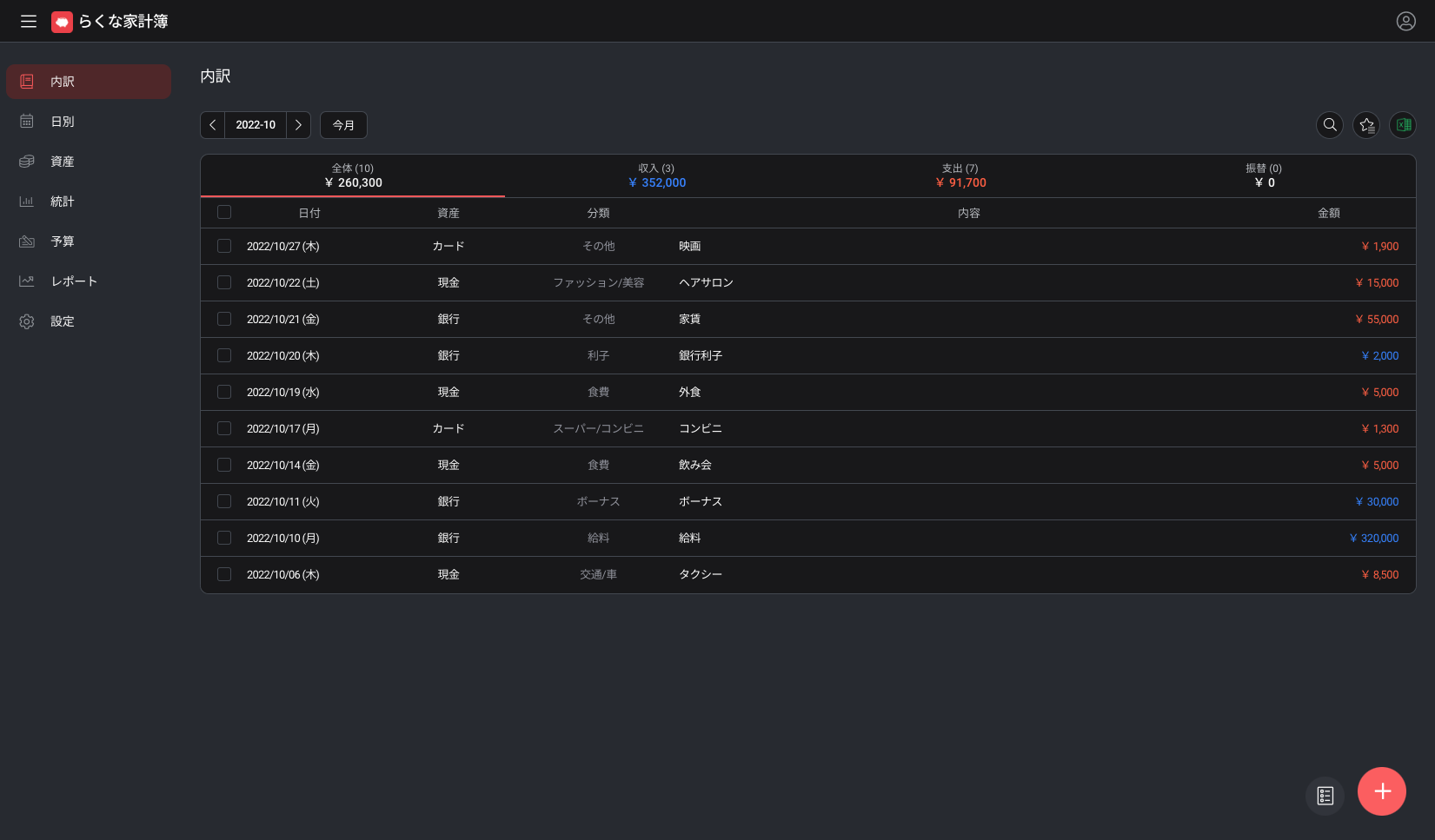Viewport: 1435px width, 840px height.
Task: Check the 2022/10/11 ボーナス row
Action: (x=224, y=501)
